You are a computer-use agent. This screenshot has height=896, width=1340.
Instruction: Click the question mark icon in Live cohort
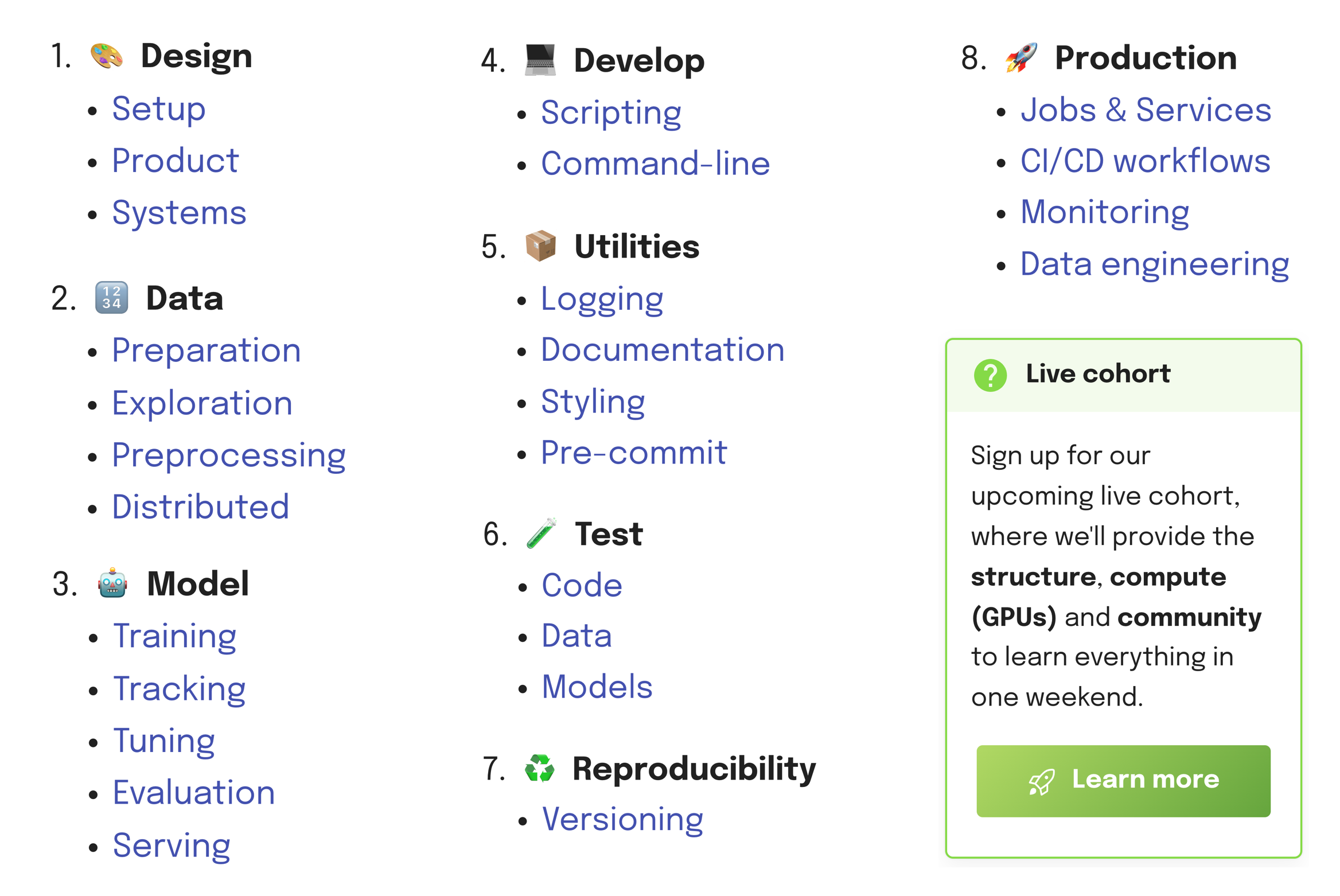(x=992, y=373)
